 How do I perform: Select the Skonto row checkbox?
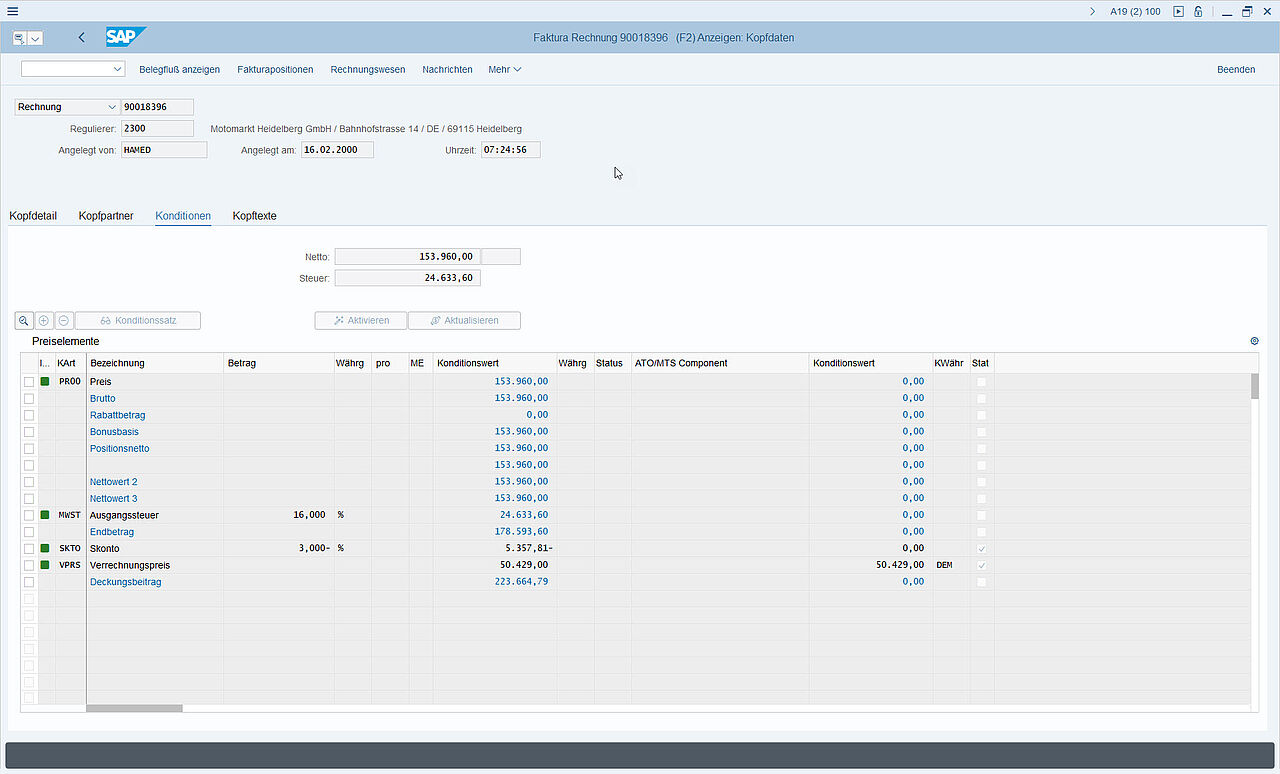[29, 548]
